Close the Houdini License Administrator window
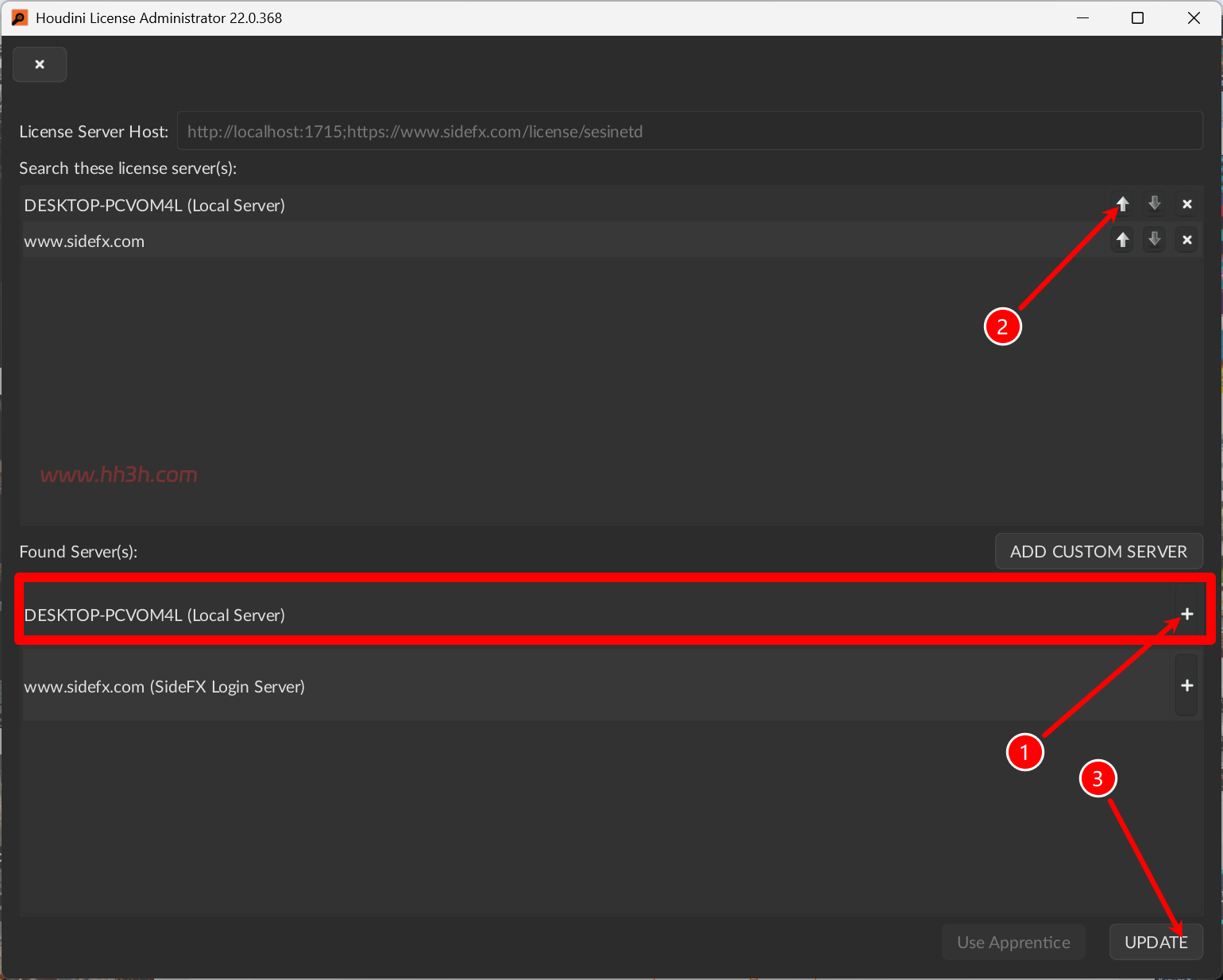Viewport: 1223px width, 980px height. [1194, 17]
